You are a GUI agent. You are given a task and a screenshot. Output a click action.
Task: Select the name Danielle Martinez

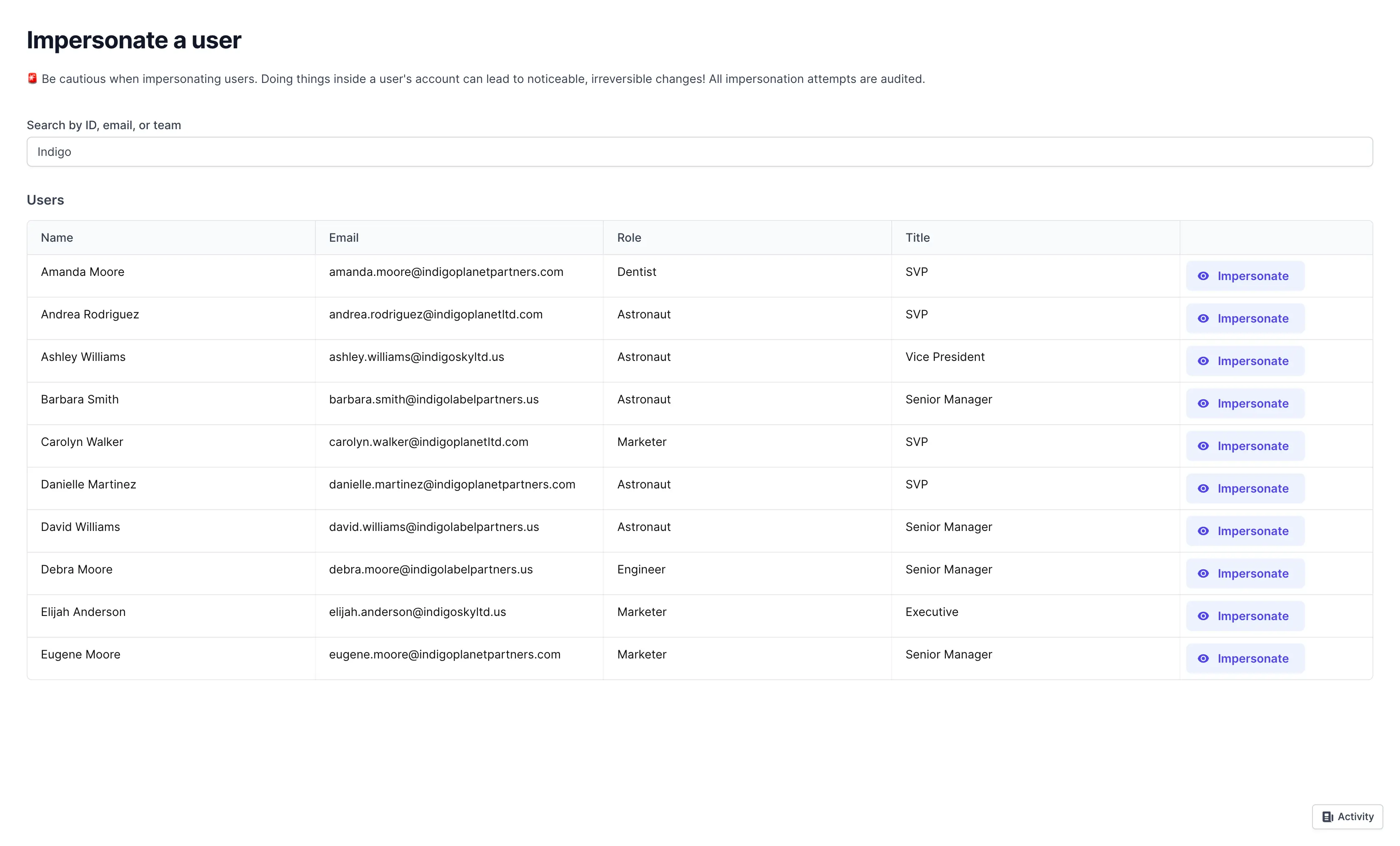click(x=89, y=485)
